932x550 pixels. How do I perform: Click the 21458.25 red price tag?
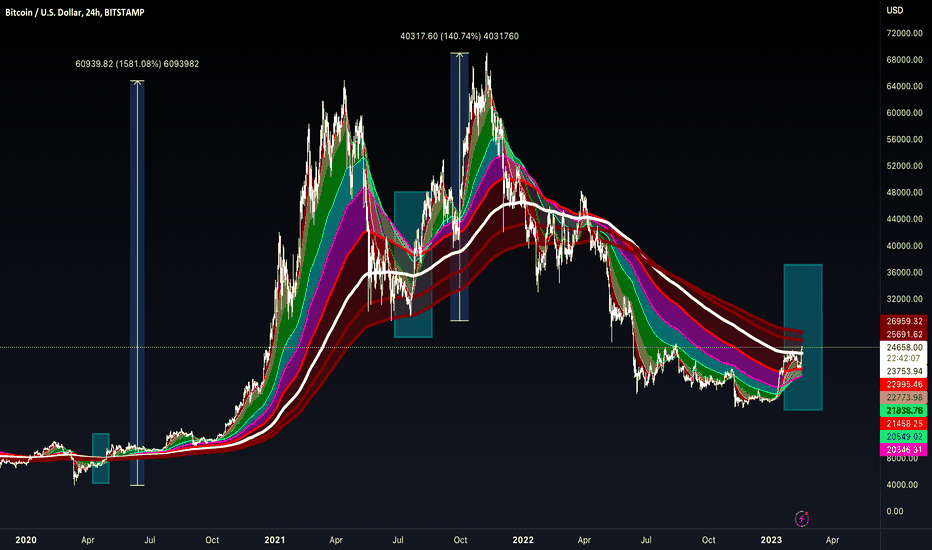point(903,423)
